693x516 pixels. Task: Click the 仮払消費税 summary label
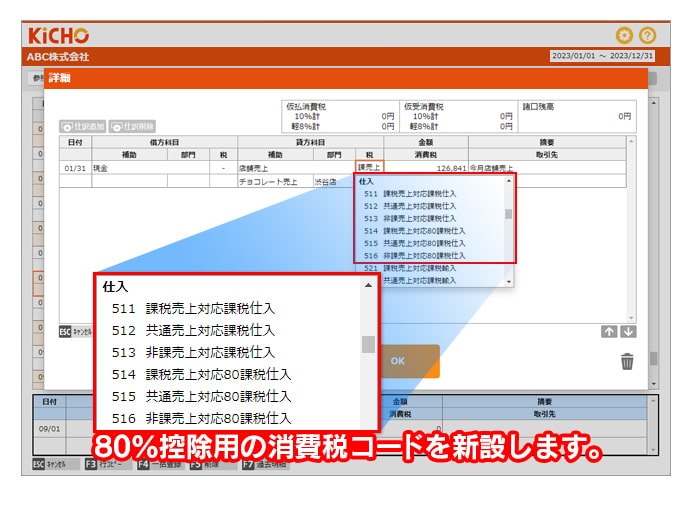click(x=306, y=106)
